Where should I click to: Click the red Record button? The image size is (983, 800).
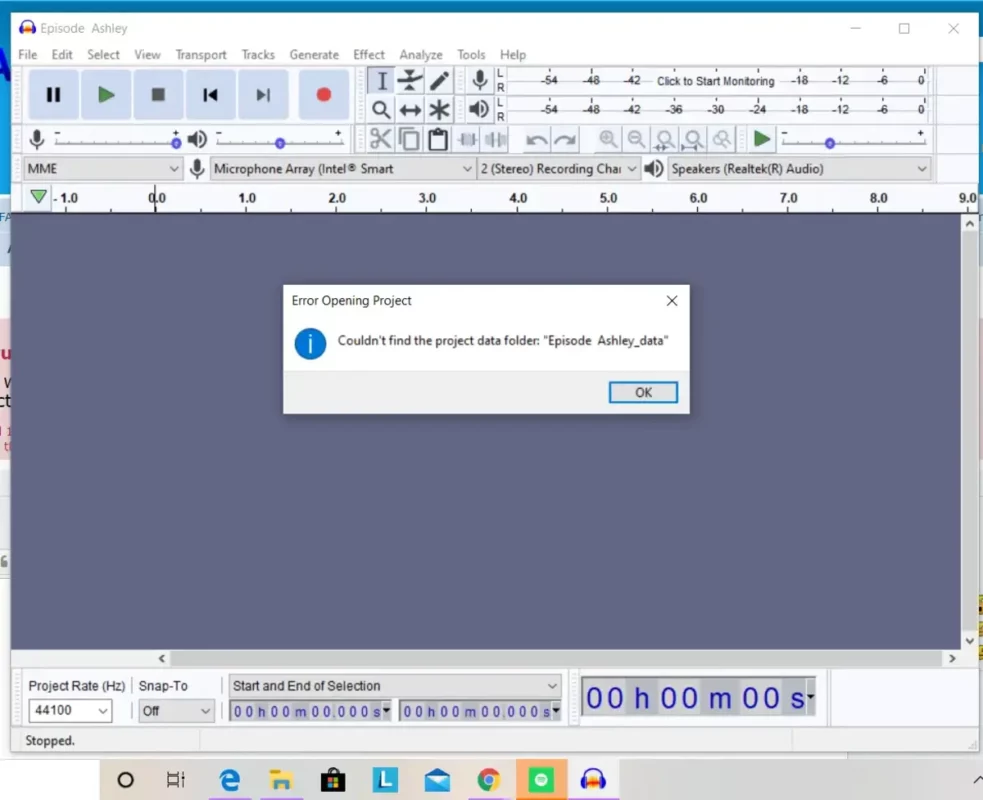point(323,95)
